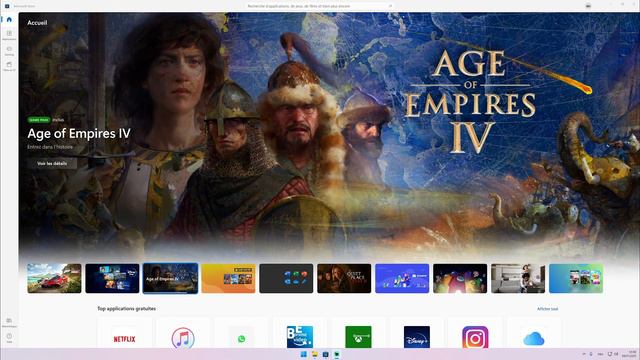640x360 pixels.
Task: Click the "Age of Empires IV" hero title
Action: tap(79, 133)
